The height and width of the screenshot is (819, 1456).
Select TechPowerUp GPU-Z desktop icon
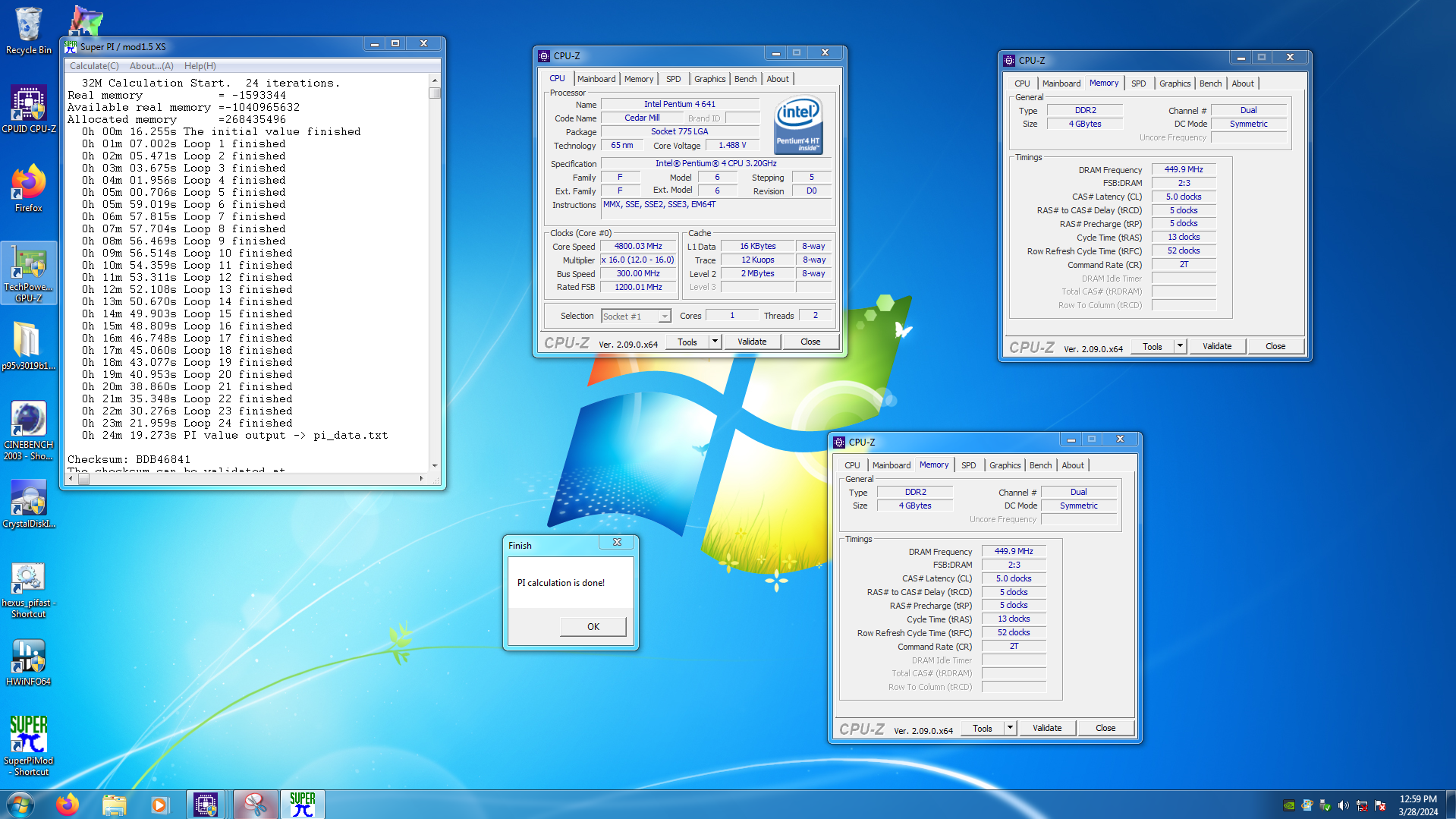[28, 272]
